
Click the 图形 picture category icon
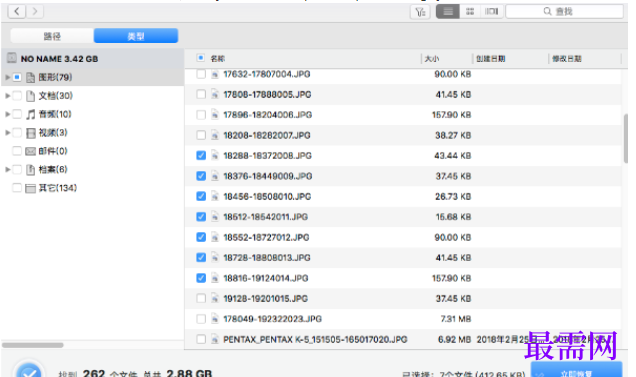pos(30,77)
